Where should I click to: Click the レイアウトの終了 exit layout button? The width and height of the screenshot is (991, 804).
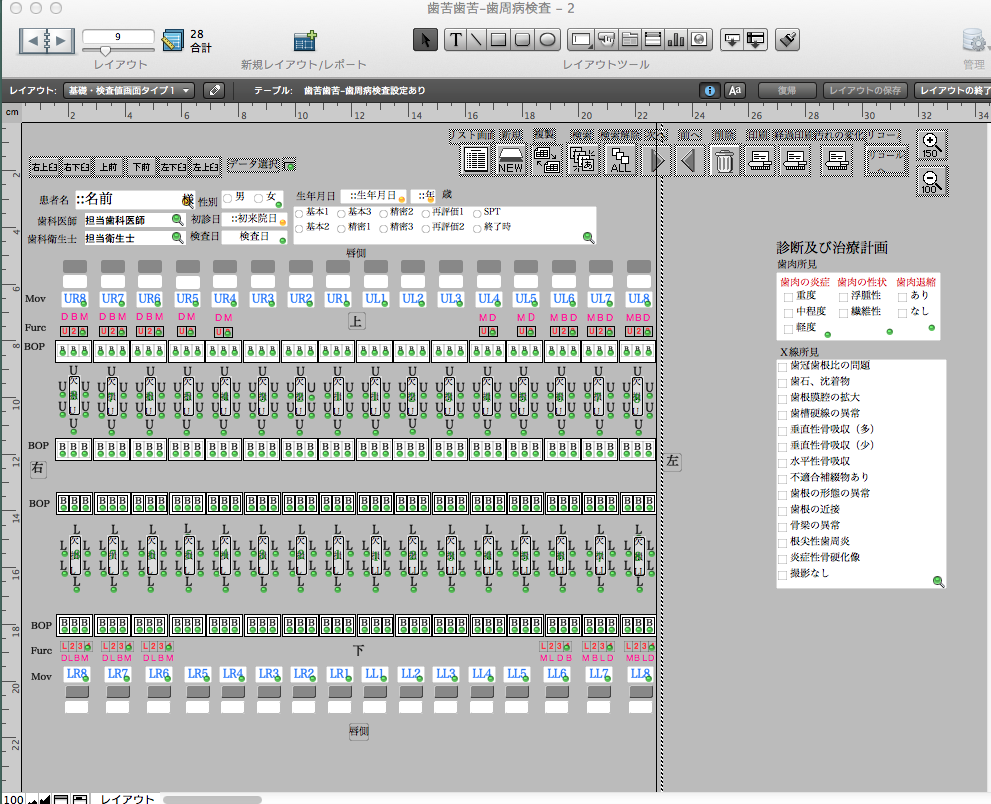tap(953, 90)
